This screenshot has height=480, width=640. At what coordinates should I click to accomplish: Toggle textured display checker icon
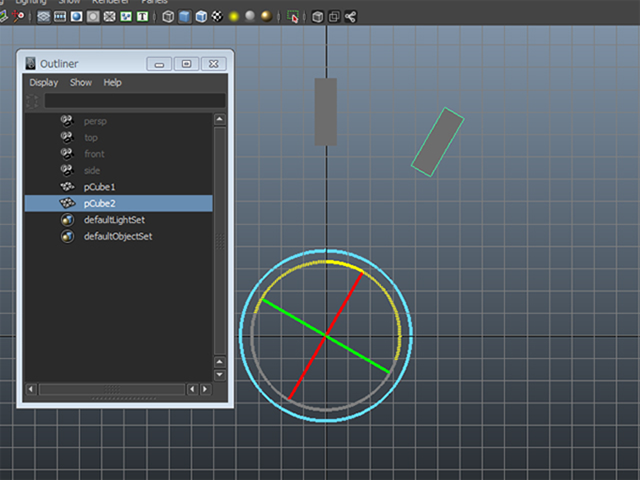[x=217, y=17]
